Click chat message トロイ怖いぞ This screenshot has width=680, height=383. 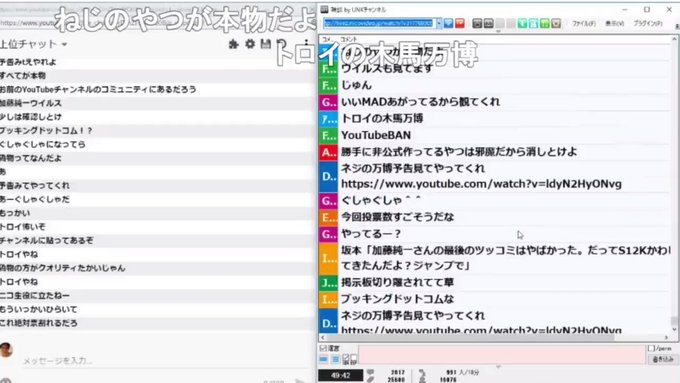[23, 227]
